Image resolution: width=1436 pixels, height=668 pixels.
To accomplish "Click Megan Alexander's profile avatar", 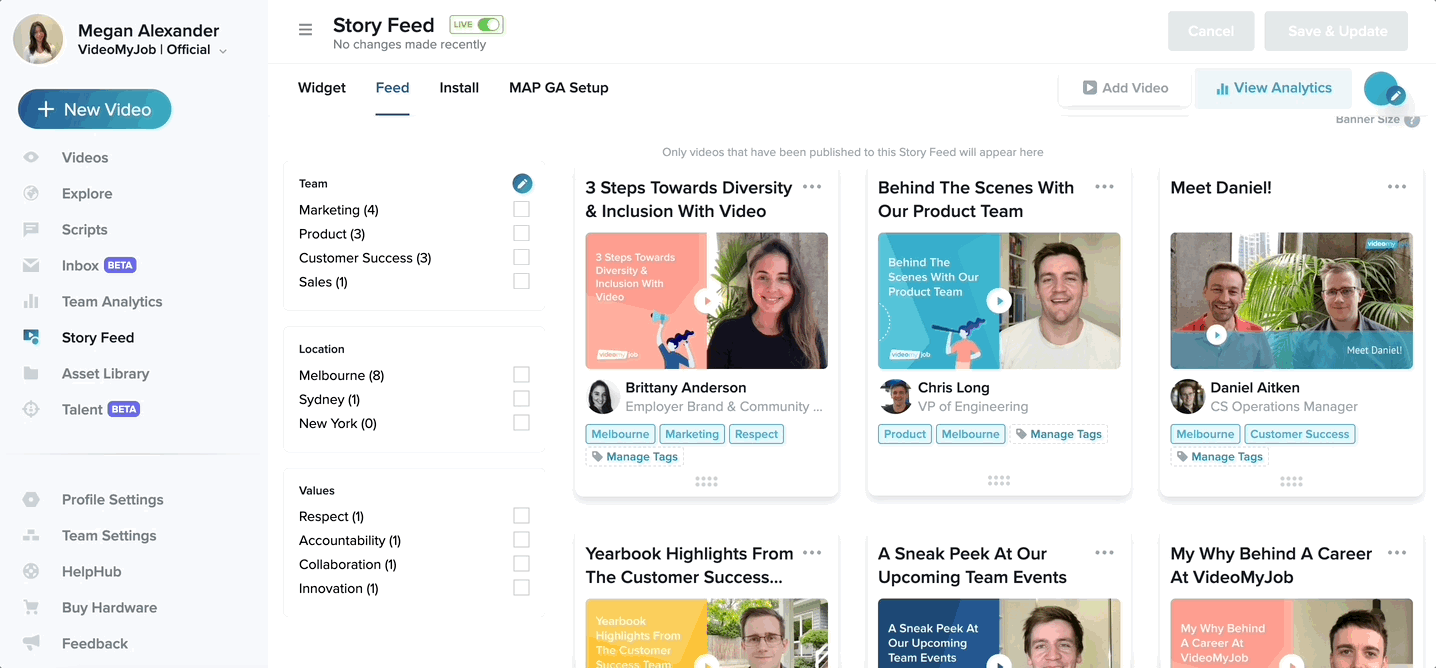I will coord(38,39).
